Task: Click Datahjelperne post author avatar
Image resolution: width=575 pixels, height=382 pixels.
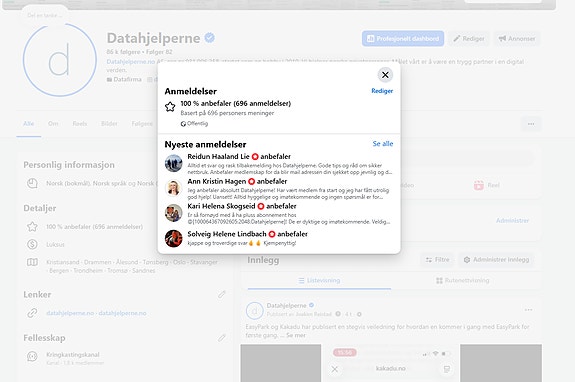Action: pos(254,311)
